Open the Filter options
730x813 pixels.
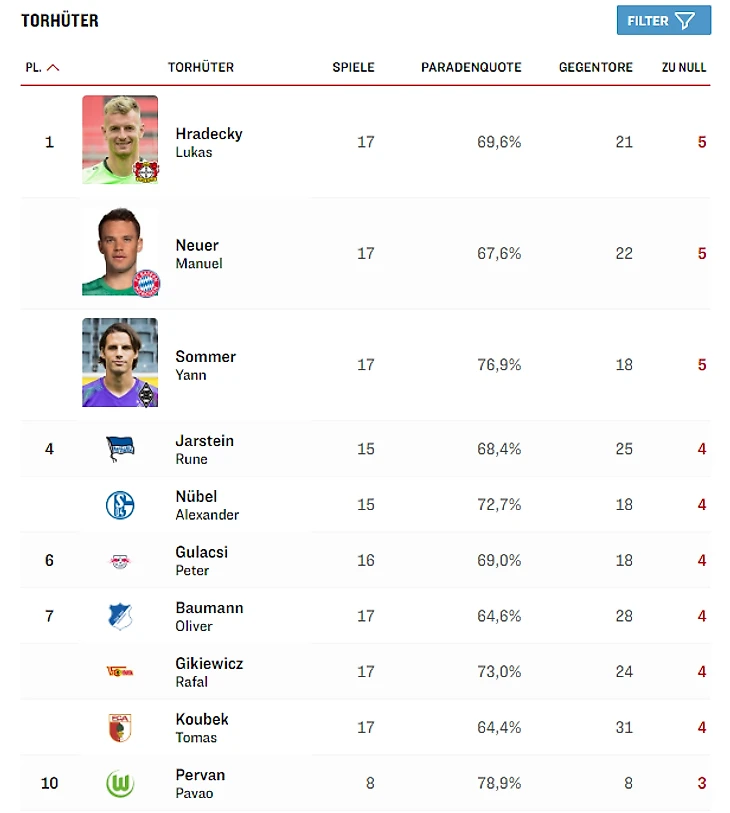pos(648,21)
